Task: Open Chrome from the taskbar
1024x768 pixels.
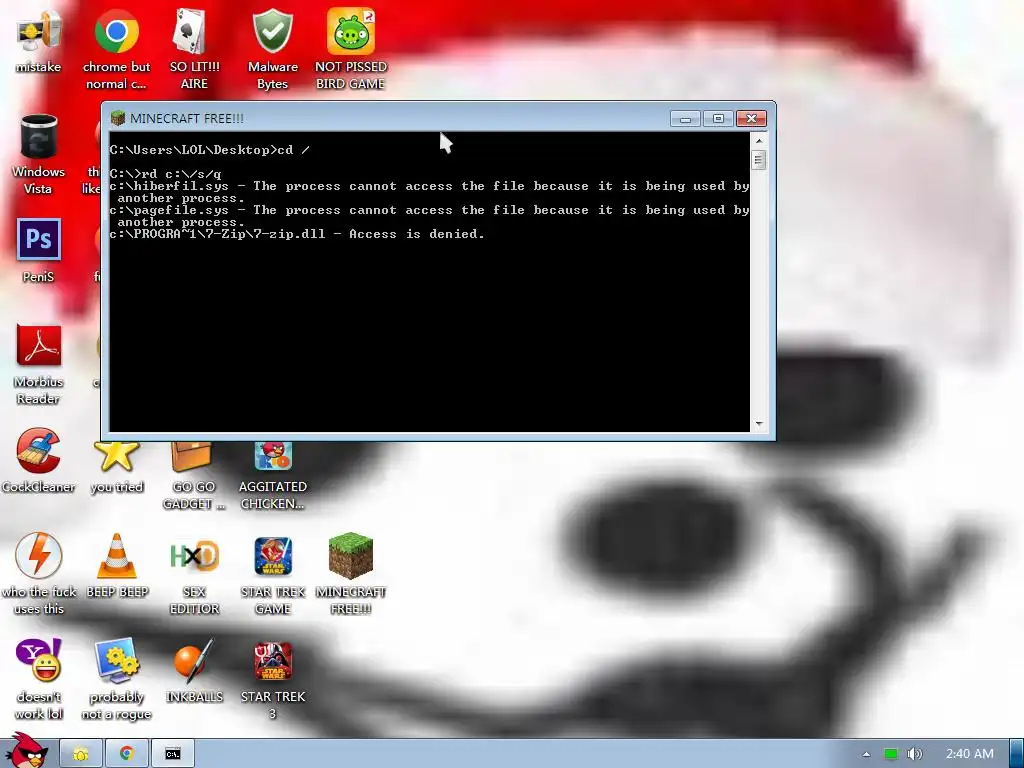Action: pos(127,754)
